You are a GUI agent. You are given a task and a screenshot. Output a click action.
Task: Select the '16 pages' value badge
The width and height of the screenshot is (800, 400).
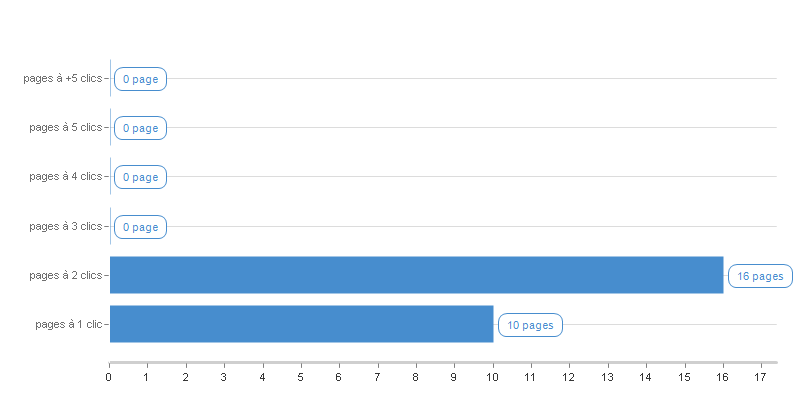click(760, 276)
